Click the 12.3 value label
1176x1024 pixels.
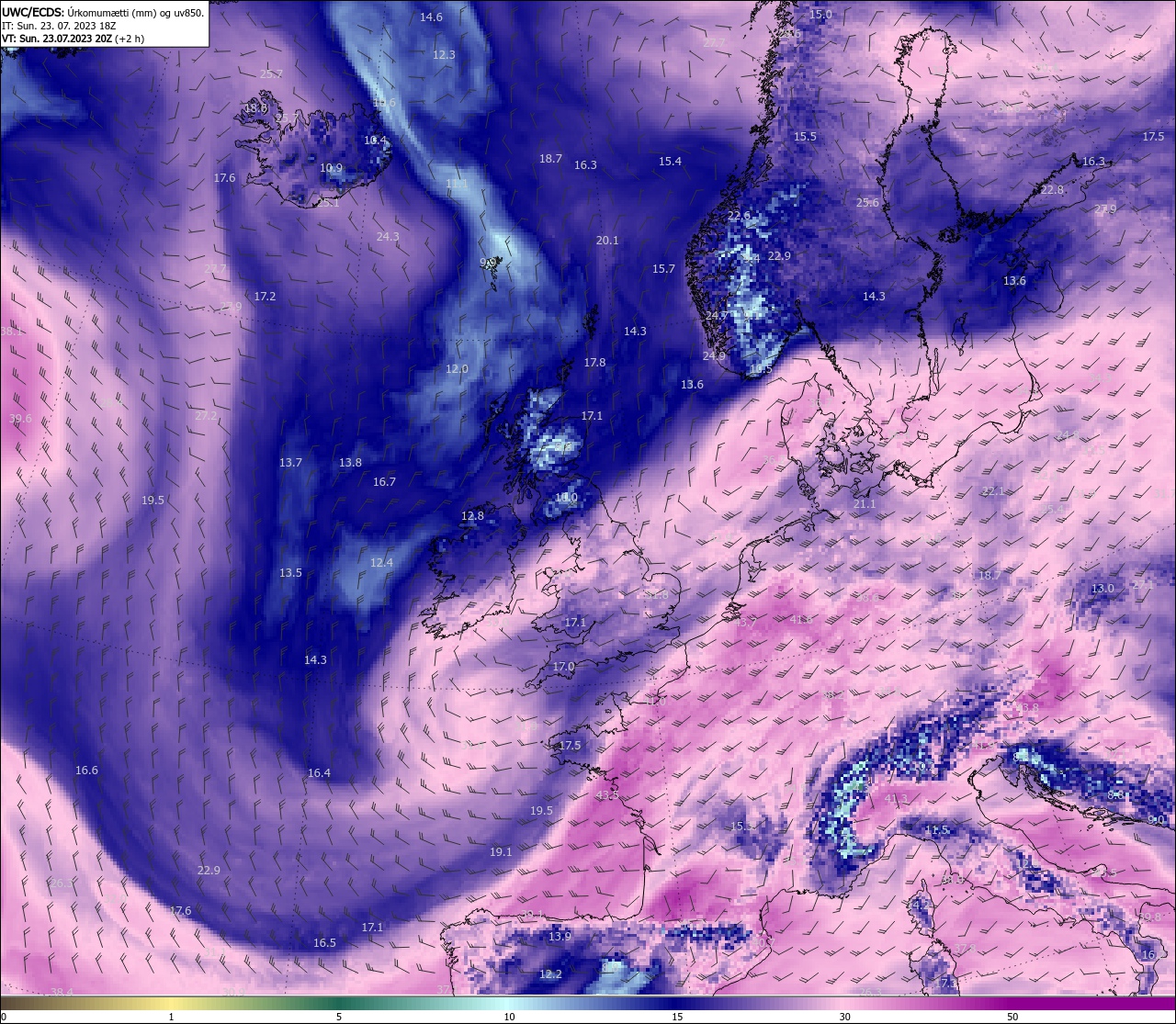tap(444, 55)
